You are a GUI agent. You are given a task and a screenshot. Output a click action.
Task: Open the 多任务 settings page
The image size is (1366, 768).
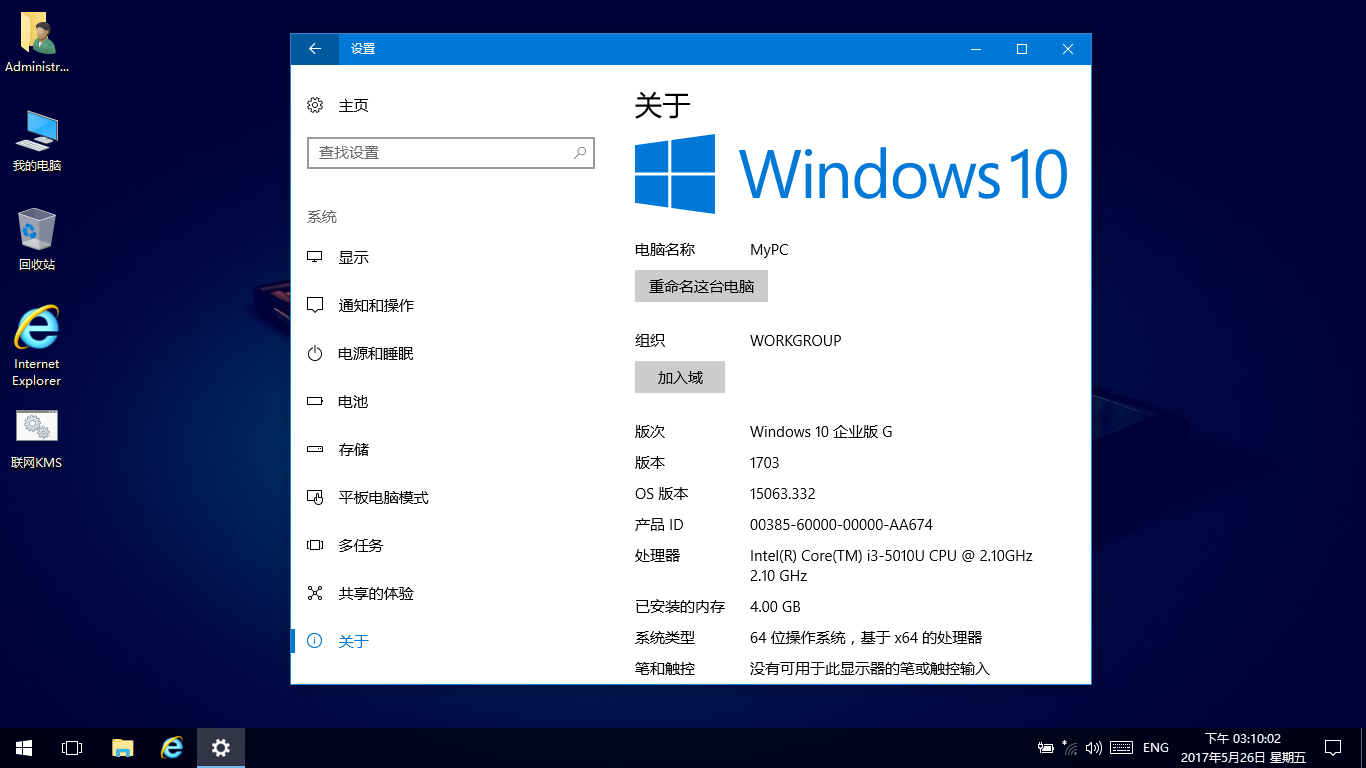[x=361, y=545]
